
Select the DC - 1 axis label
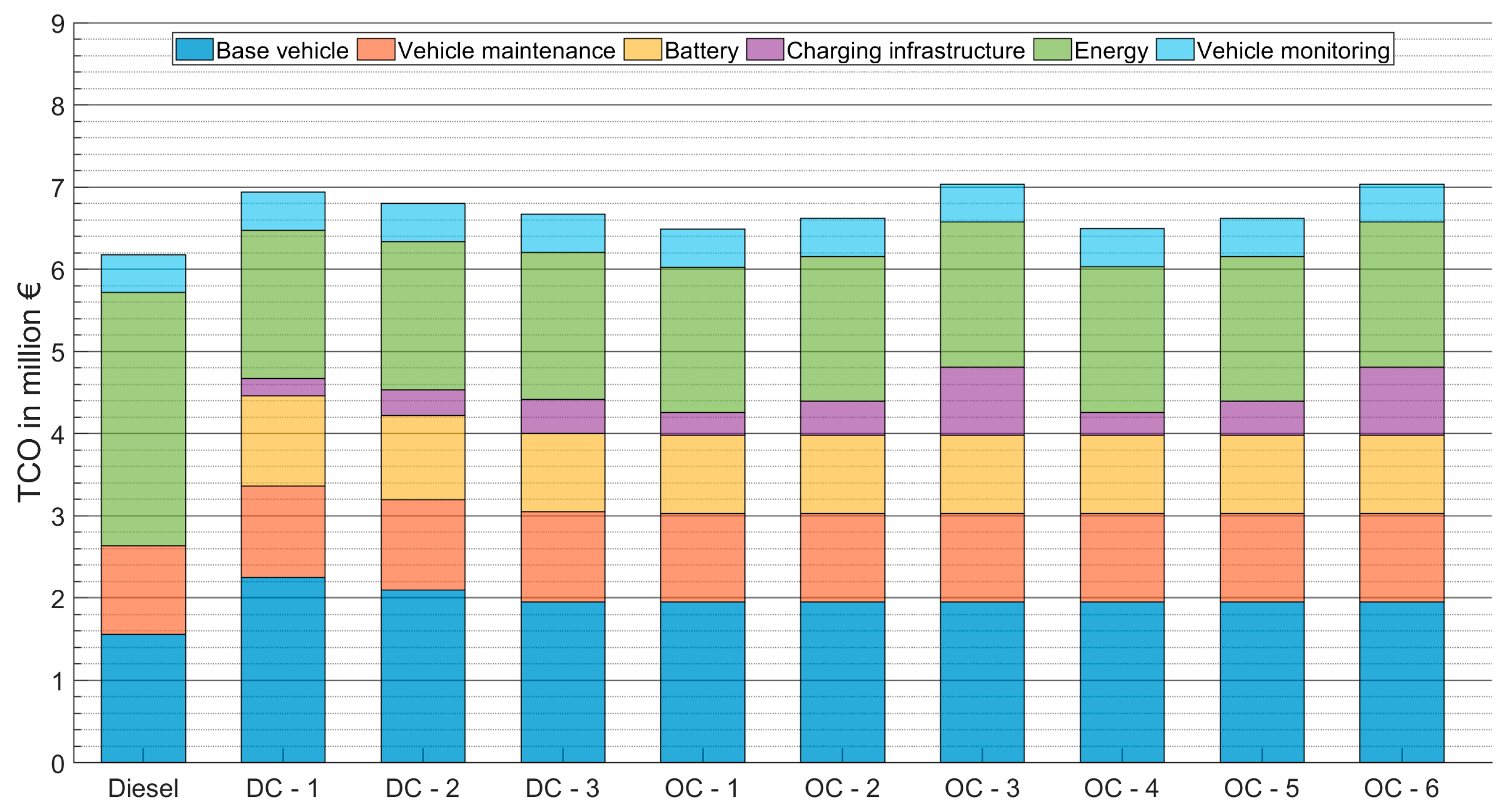[x=282, y=789]
